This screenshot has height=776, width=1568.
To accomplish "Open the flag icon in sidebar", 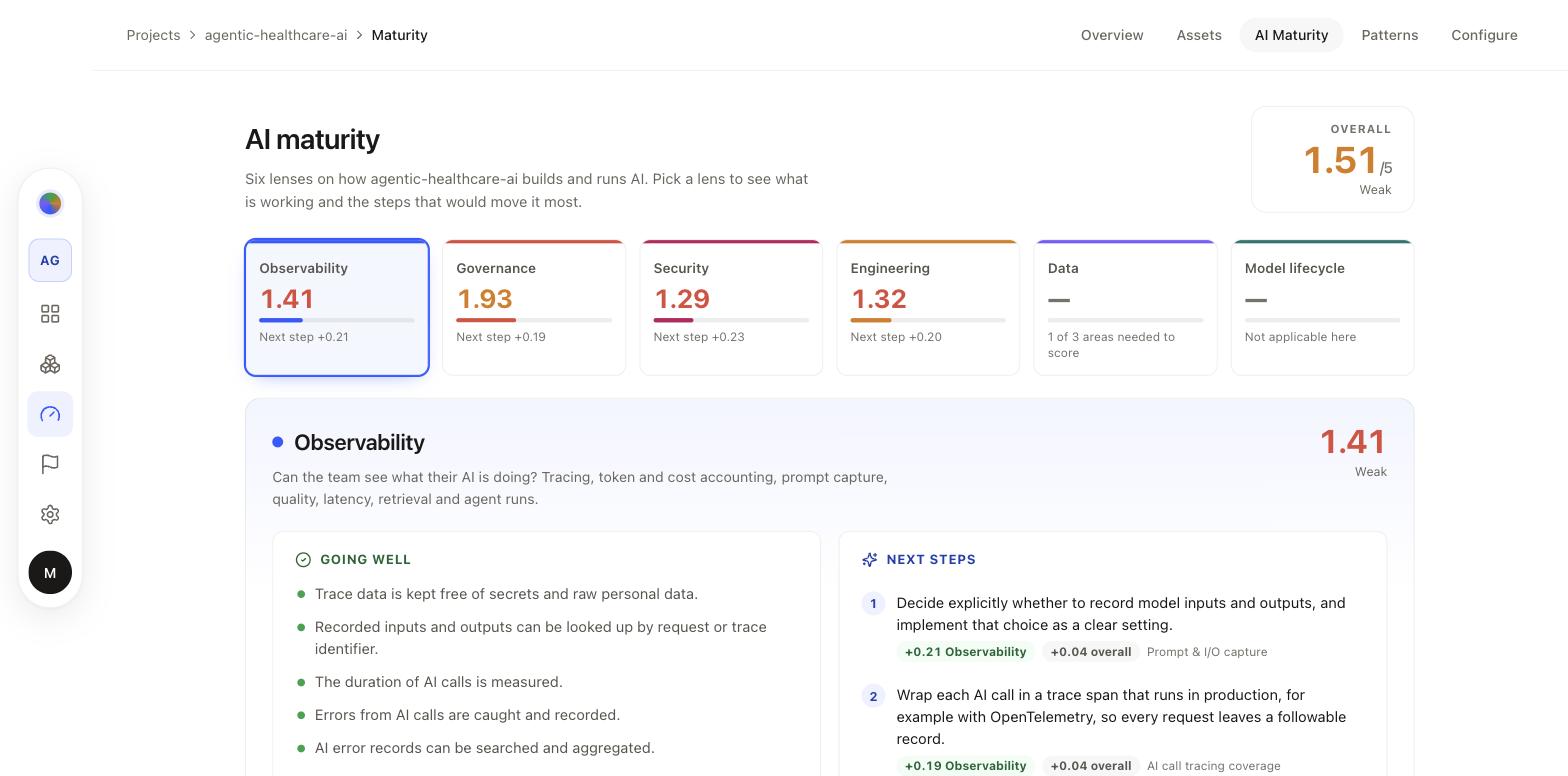I will point(50,464).
